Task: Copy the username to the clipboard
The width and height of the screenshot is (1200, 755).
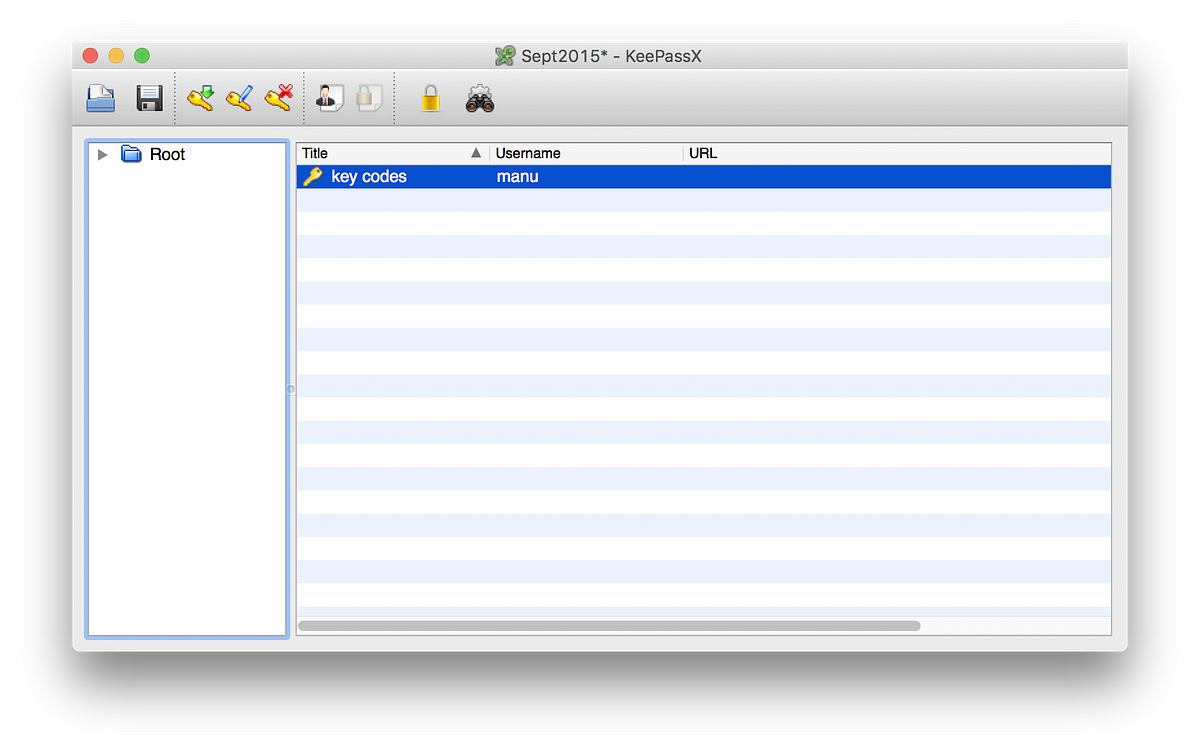Action: coord(330,97)
